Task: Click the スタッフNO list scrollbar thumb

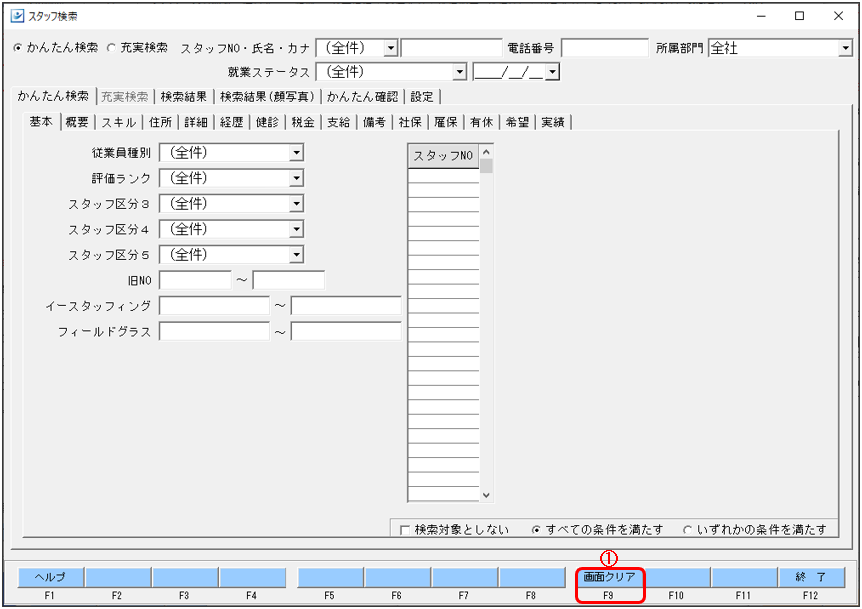Action: (486, 166)
